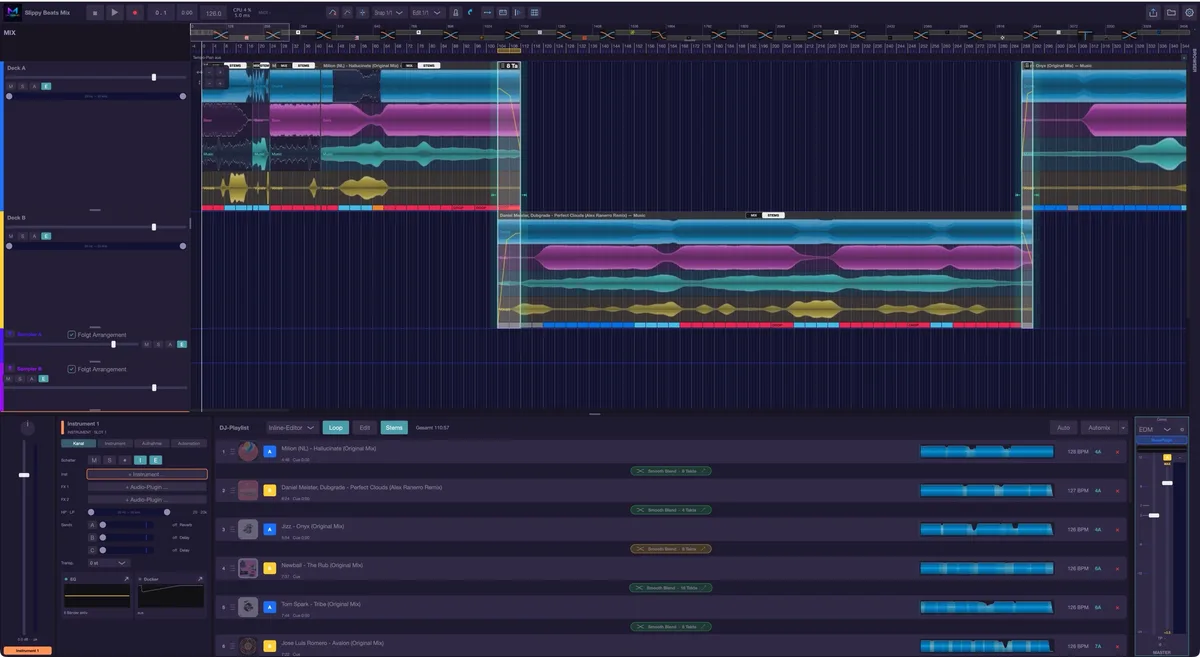Remove the Jizz - Onyx track with X
This screenshot has height=657, width=1200.
[1117, 530]
